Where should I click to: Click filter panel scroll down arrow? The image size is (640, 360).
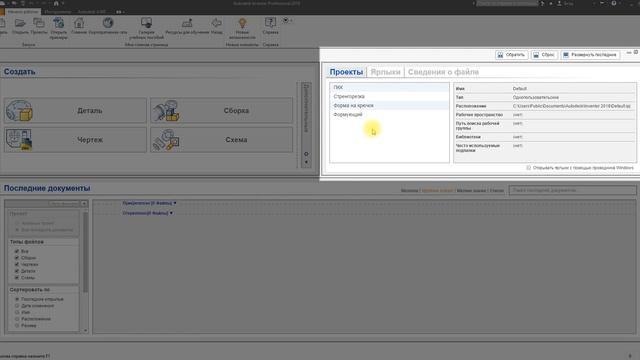point(85,330)
